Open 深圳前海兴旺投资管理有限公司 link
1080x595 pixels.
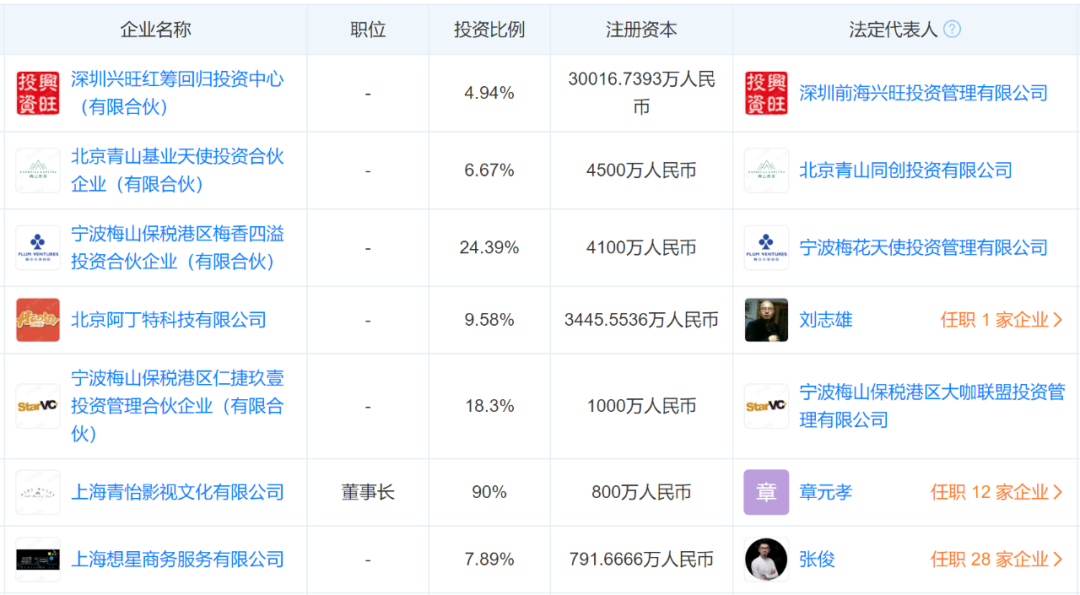tap(923, 93)
